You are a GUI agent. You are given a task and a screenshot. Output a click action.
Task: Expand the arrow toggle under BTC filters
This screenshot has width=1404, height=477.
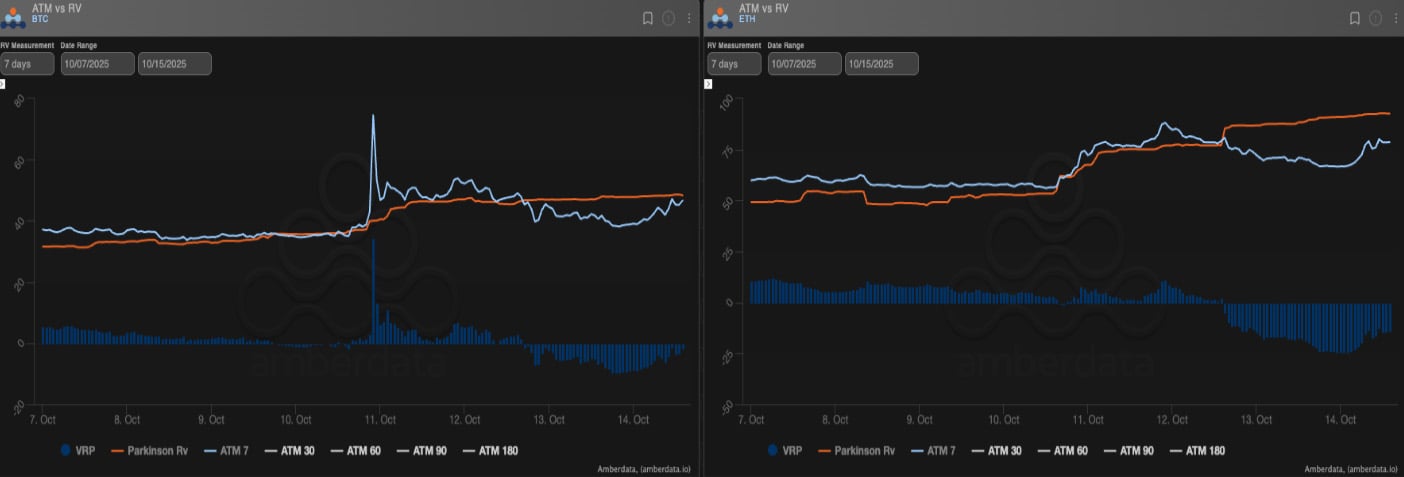pos(3,84)
